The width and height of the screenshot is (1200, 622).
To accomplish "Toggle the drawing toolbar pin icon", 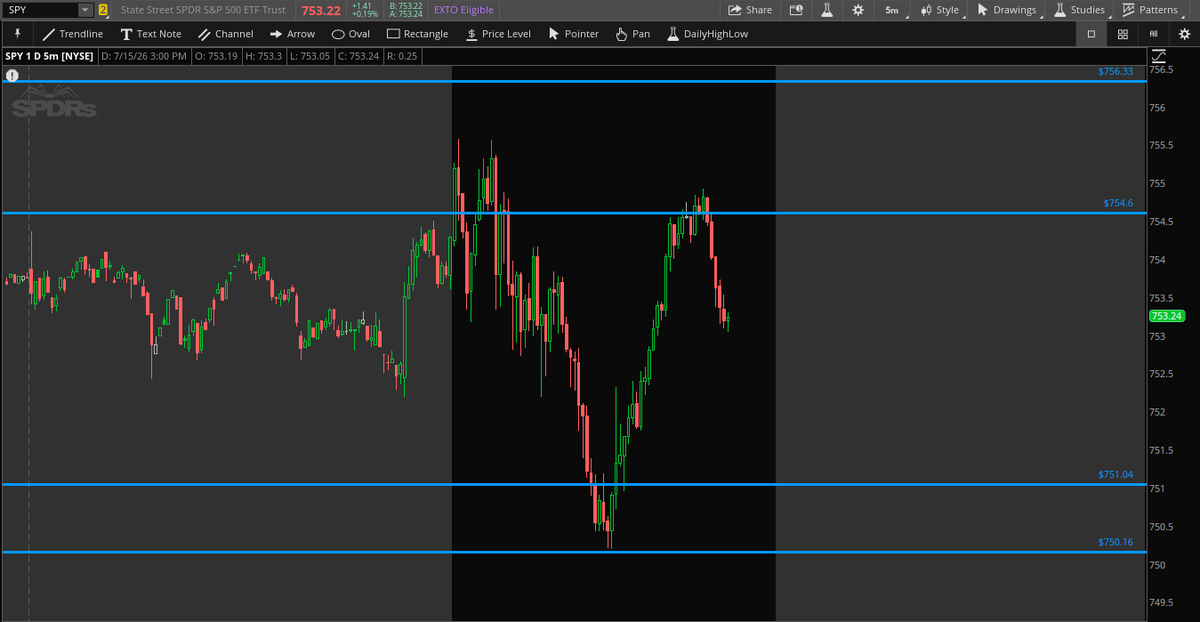I will (x=17, y=34).
